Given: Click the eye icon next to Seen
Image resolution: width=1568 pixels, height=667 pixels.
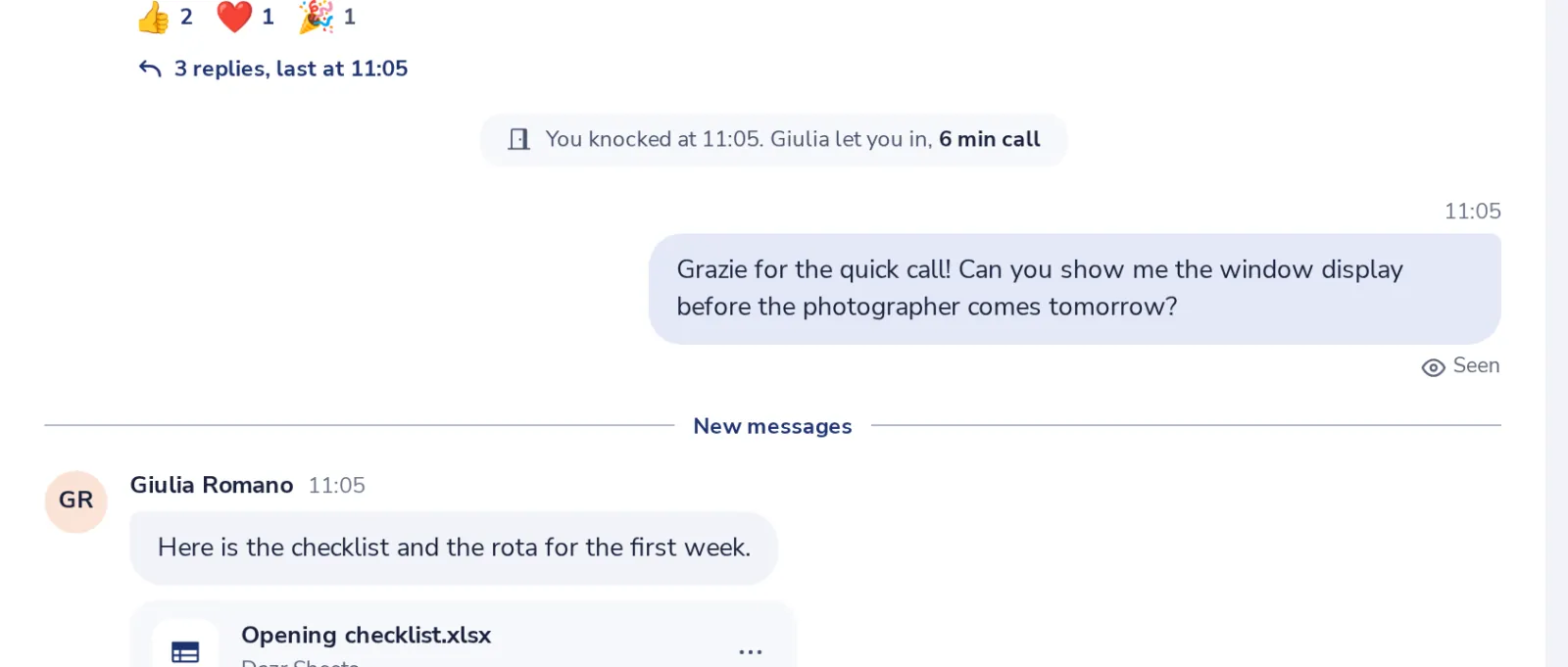Looking at the screenshot, I should (x=1433, y=367).
